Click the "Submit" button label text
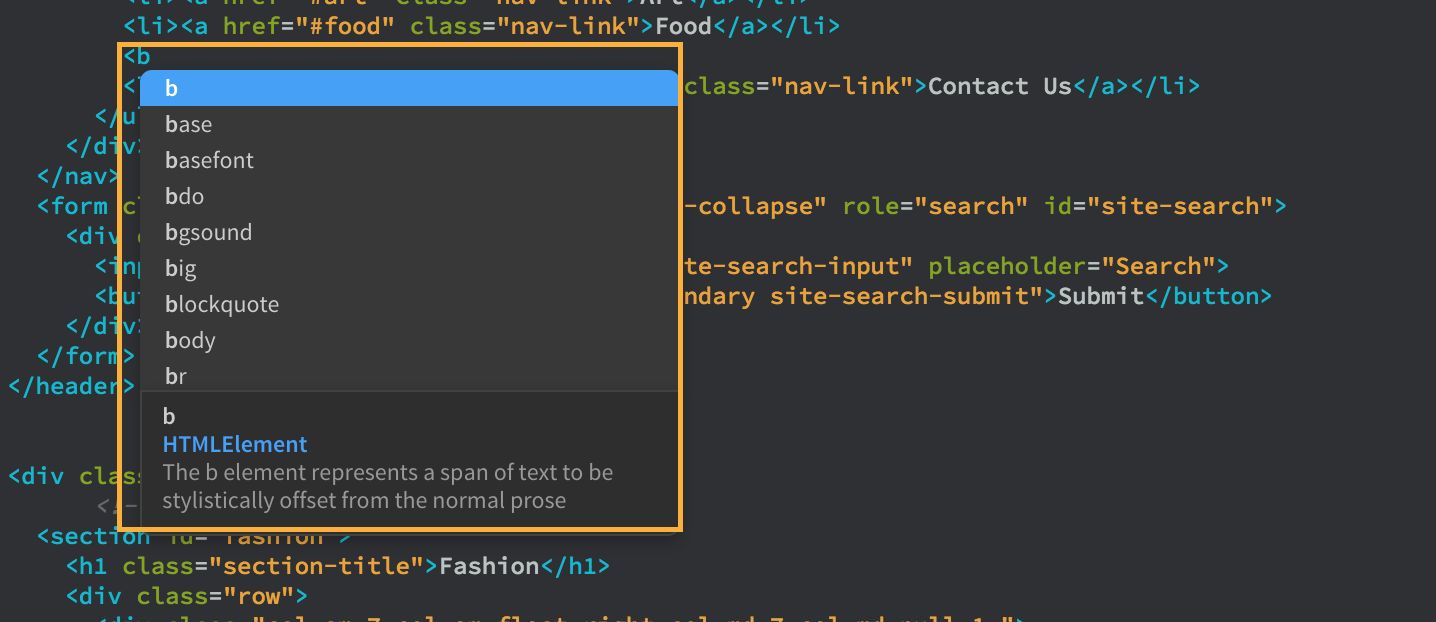The image size is (1436, 622). point(1100,296)
